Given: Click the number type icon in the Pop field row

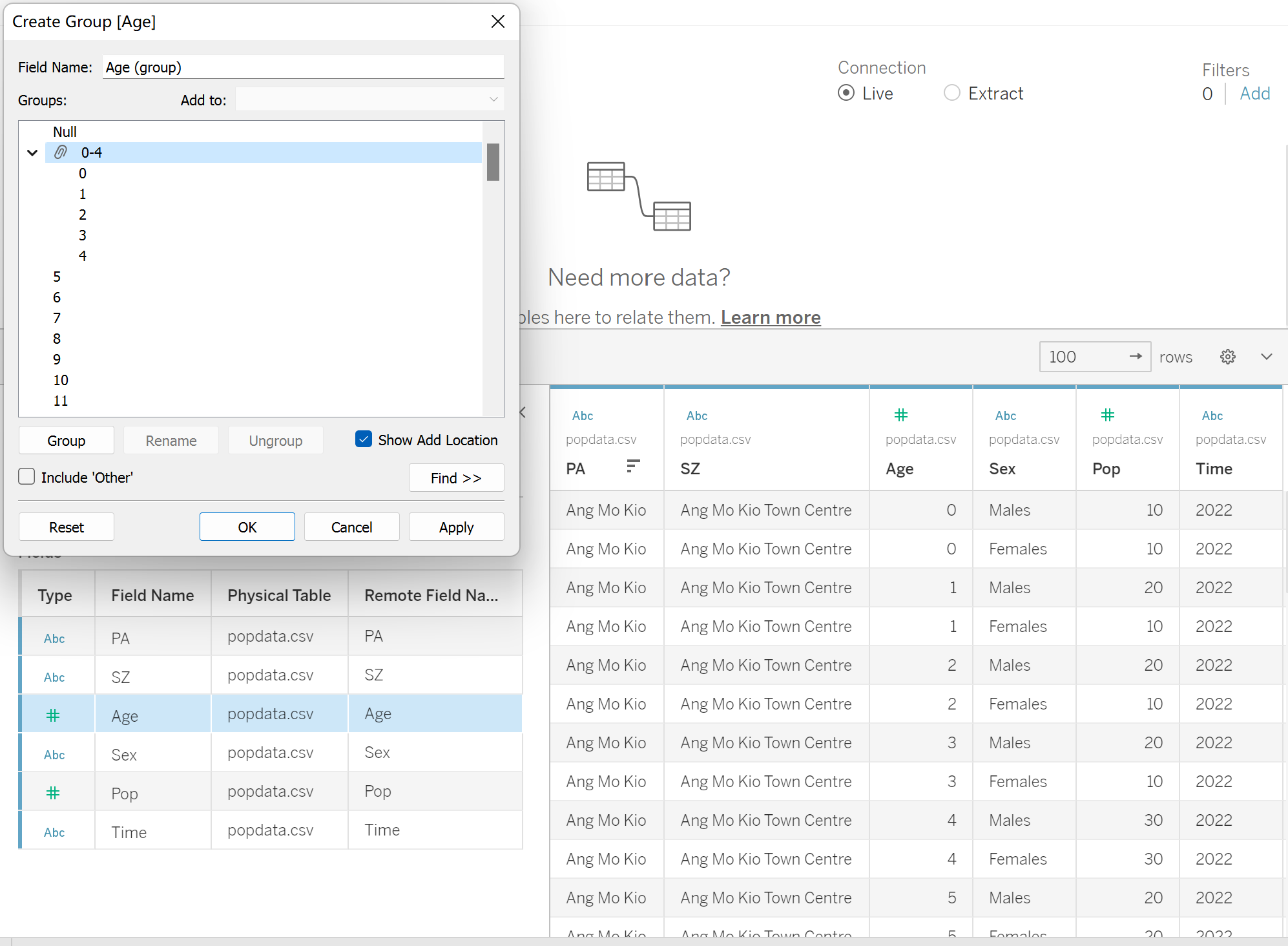Looking at the screenshot, I should [53, 792].
